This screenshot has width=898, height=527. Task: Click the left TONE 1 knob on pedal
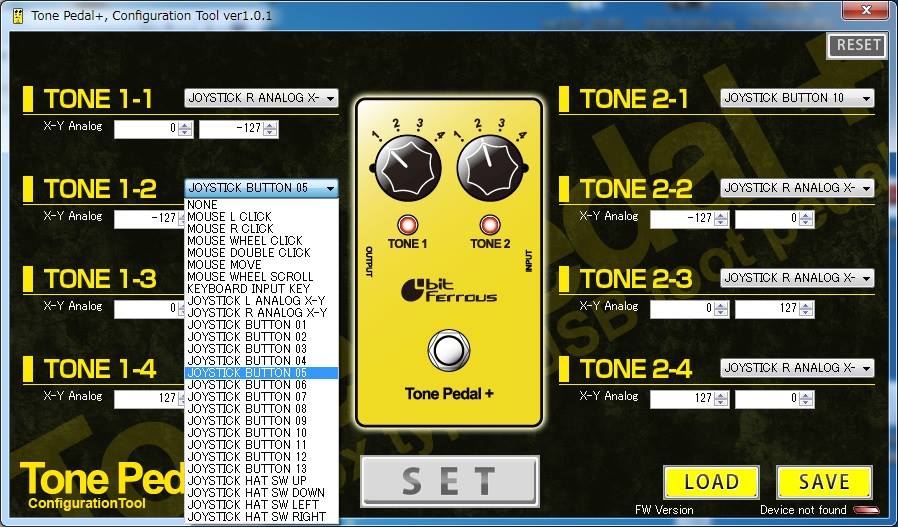tap(407, 168)
